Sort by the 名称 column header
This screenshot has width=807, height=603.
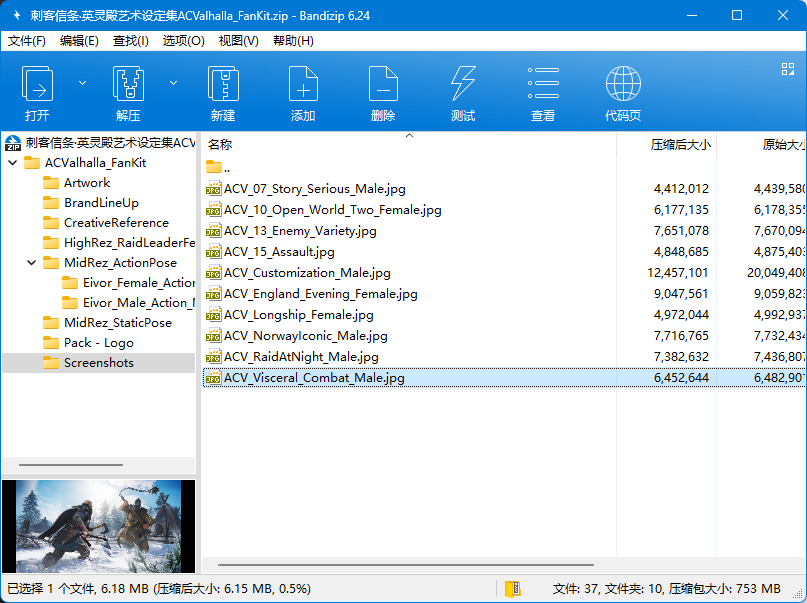click(x=409, y=145)
